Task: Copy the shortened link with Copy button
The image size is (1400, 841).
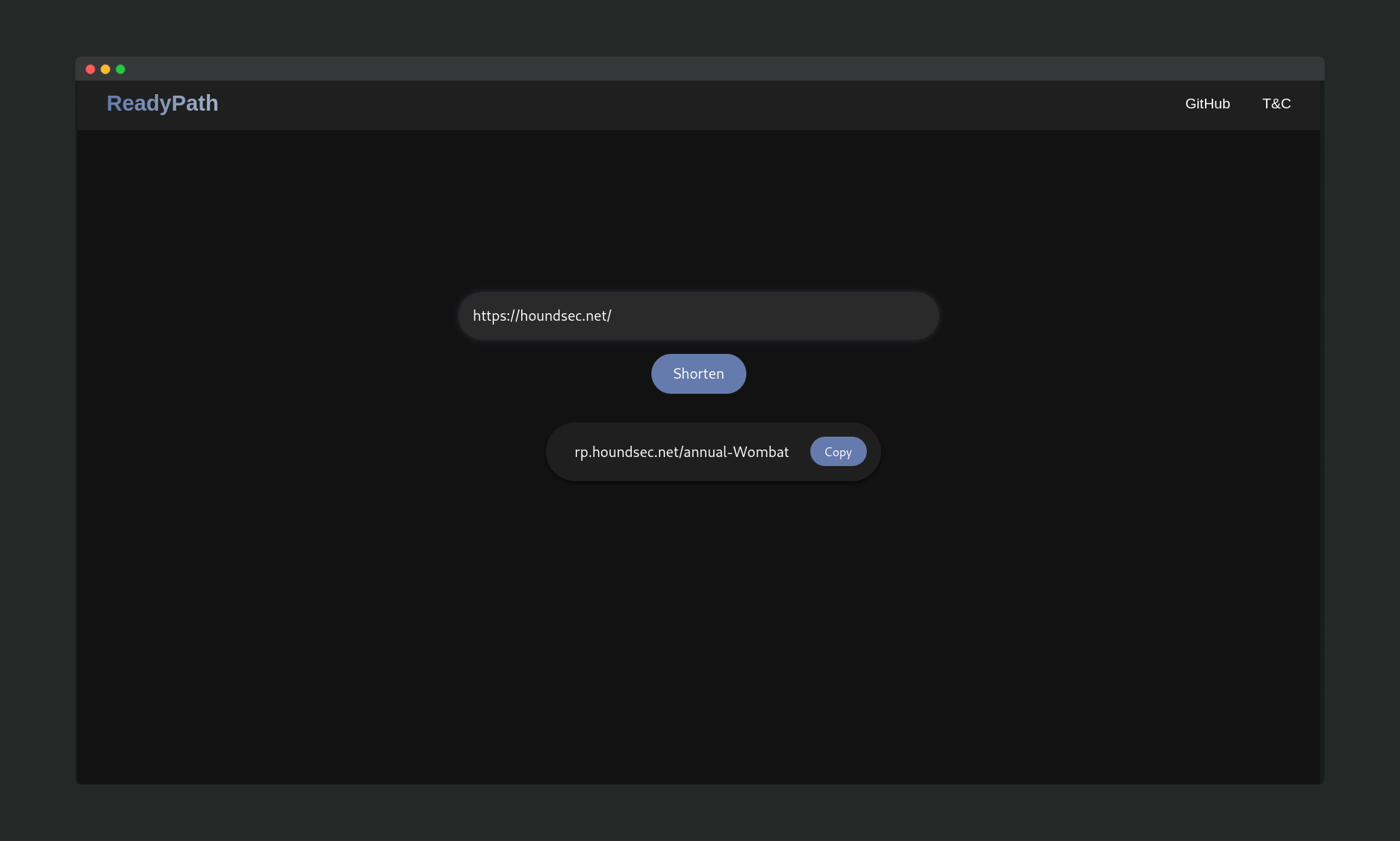Action: (x=838, y=452)
